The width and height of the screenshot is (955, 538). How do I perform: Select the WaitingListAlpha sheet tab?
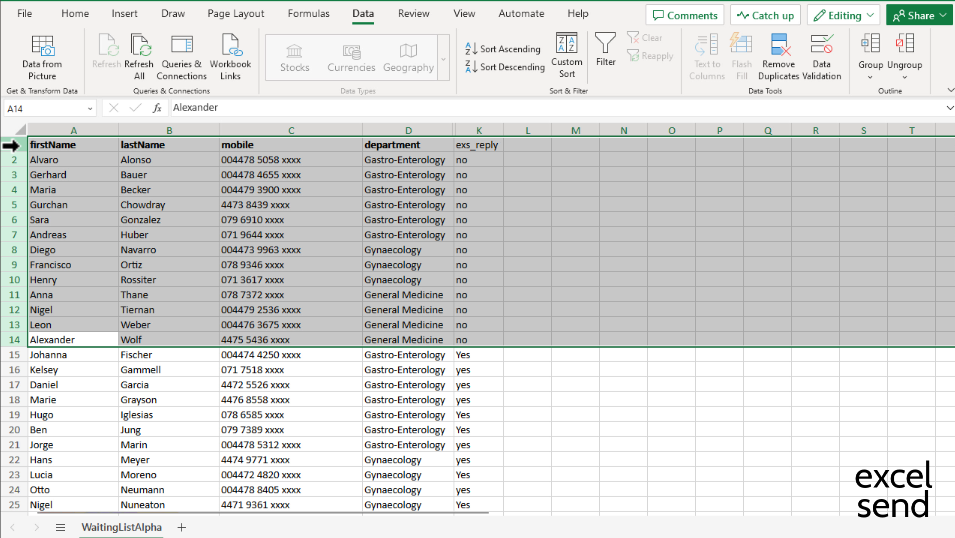point(121,528)
